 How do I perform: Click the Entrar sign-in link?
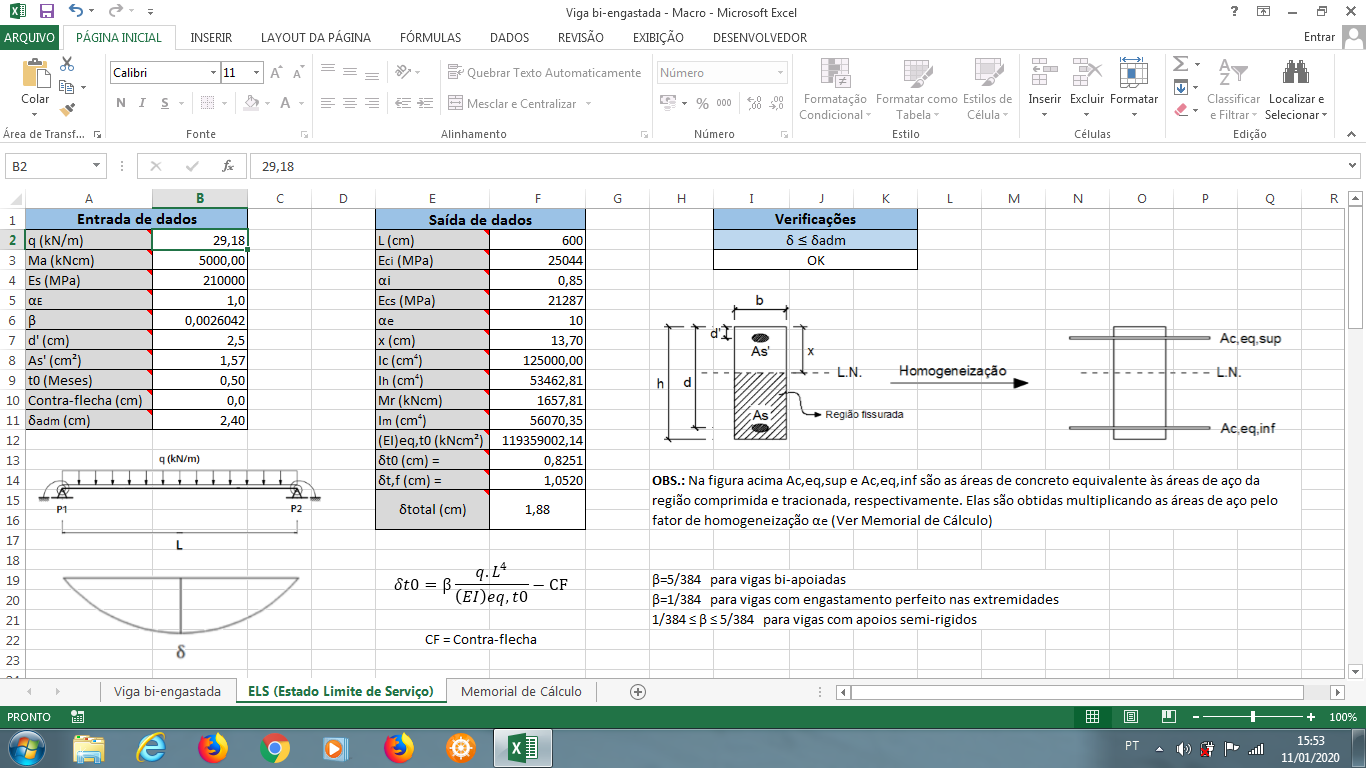1319,37
